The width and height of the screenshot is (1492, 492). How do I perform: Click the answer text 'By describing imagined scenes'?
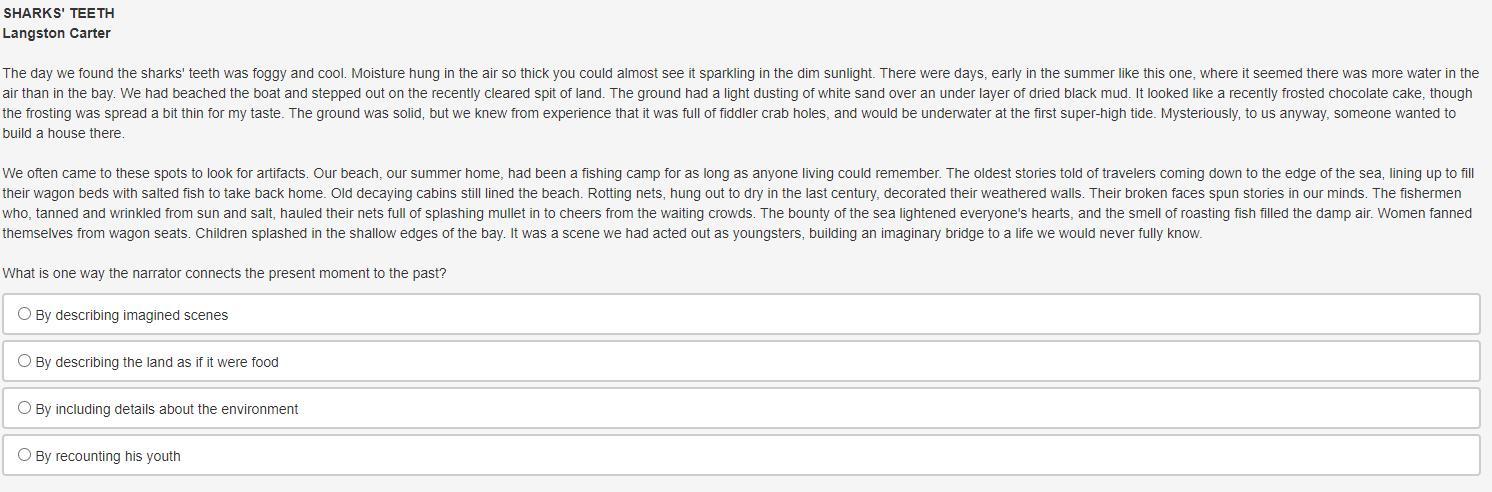[x=132, y=315]
